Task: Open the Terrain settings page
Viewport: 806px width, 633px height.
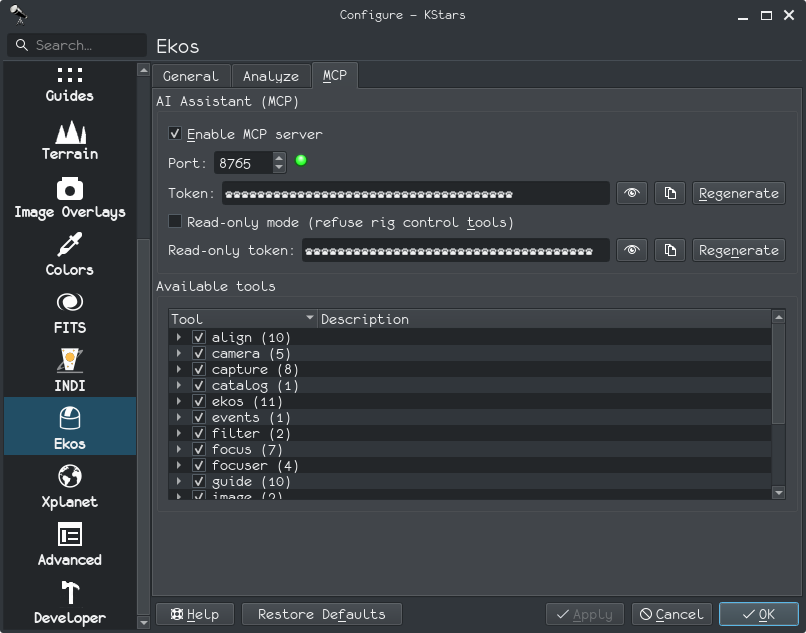Action: (69, 140)
